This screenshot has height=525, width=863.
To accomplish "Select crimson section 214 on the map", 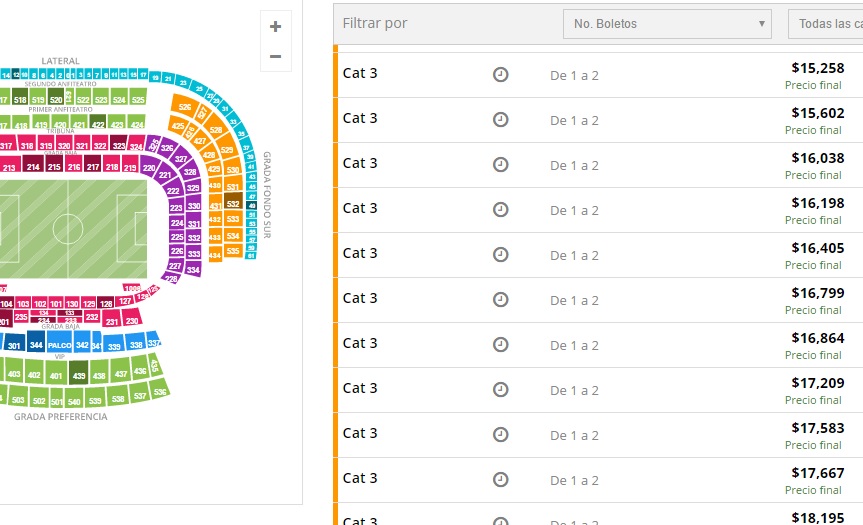I will pos(33,165).
